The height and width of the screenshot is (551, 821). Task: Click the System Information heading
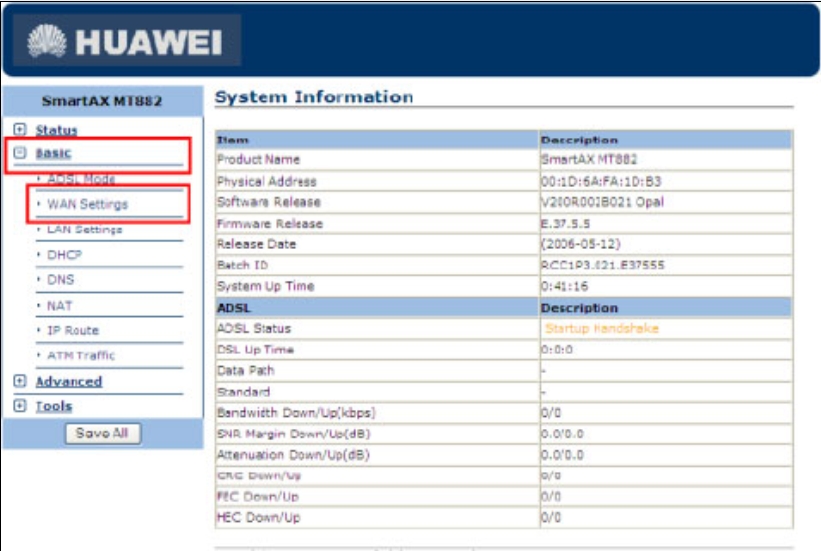[x=314, y=97]
